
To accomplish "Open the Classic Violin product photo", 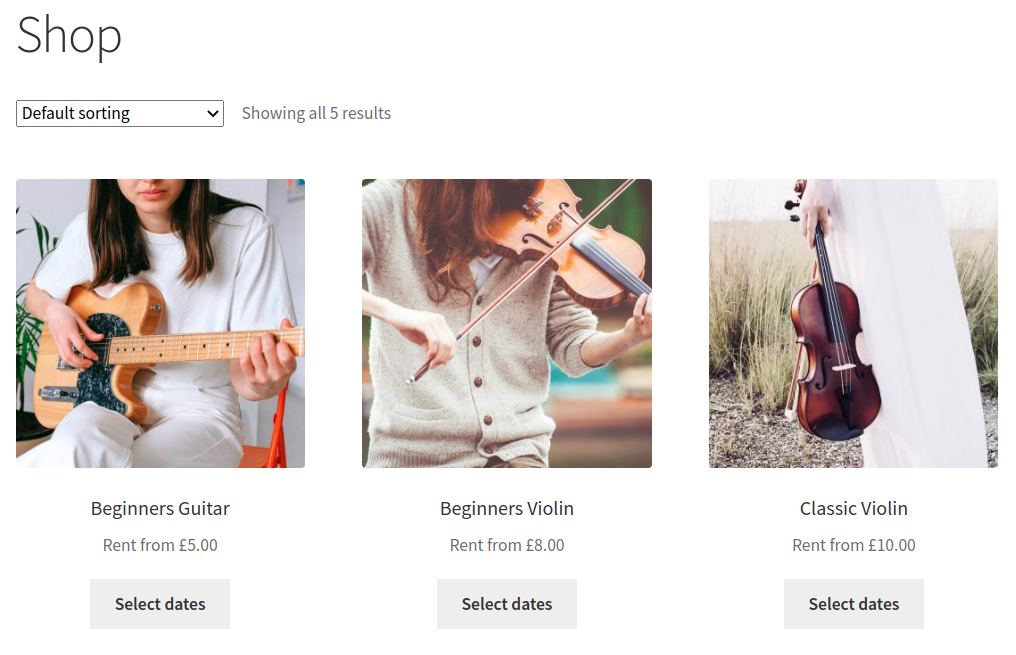I will (x=853, y=323).
